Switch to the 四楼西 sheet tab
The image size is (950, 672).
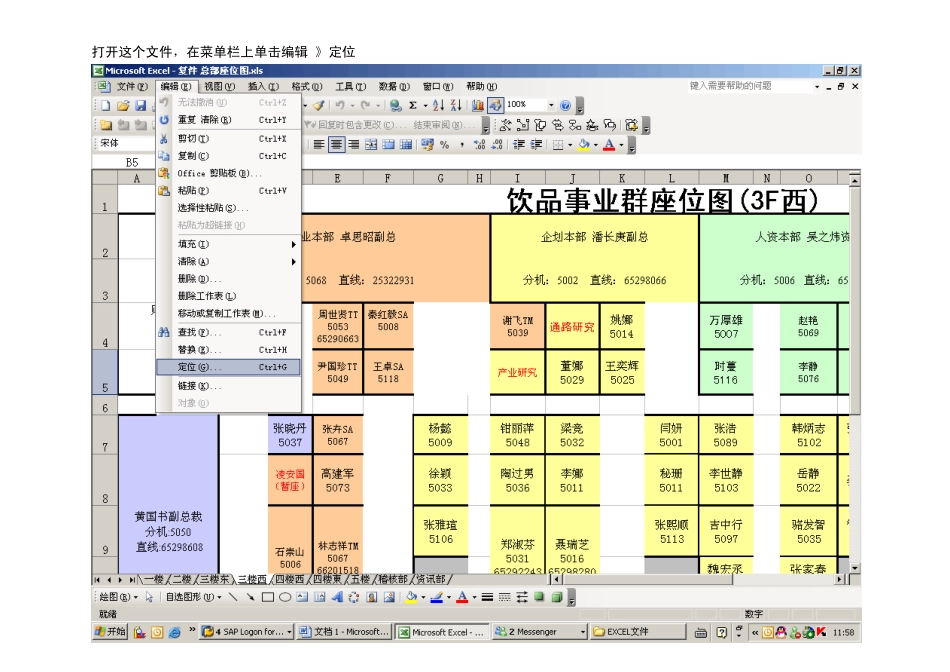tap(290, 579)
